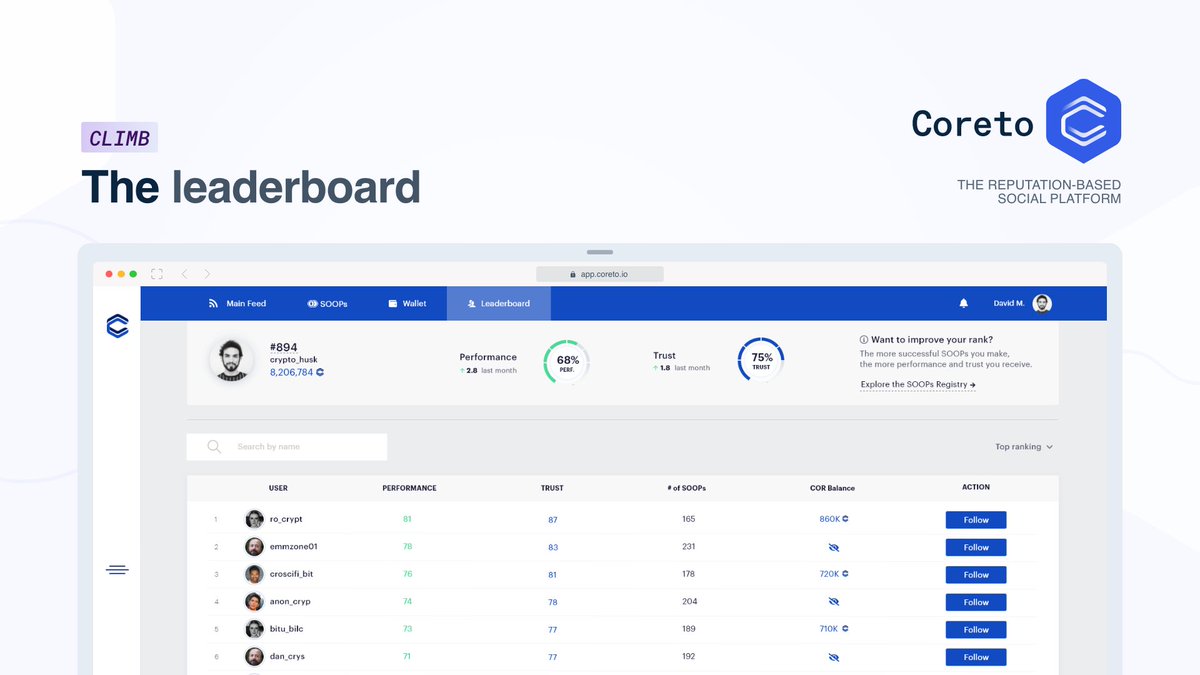Follow emmzone01
The width and height of the screenshot is (1200, 675).
976,547
